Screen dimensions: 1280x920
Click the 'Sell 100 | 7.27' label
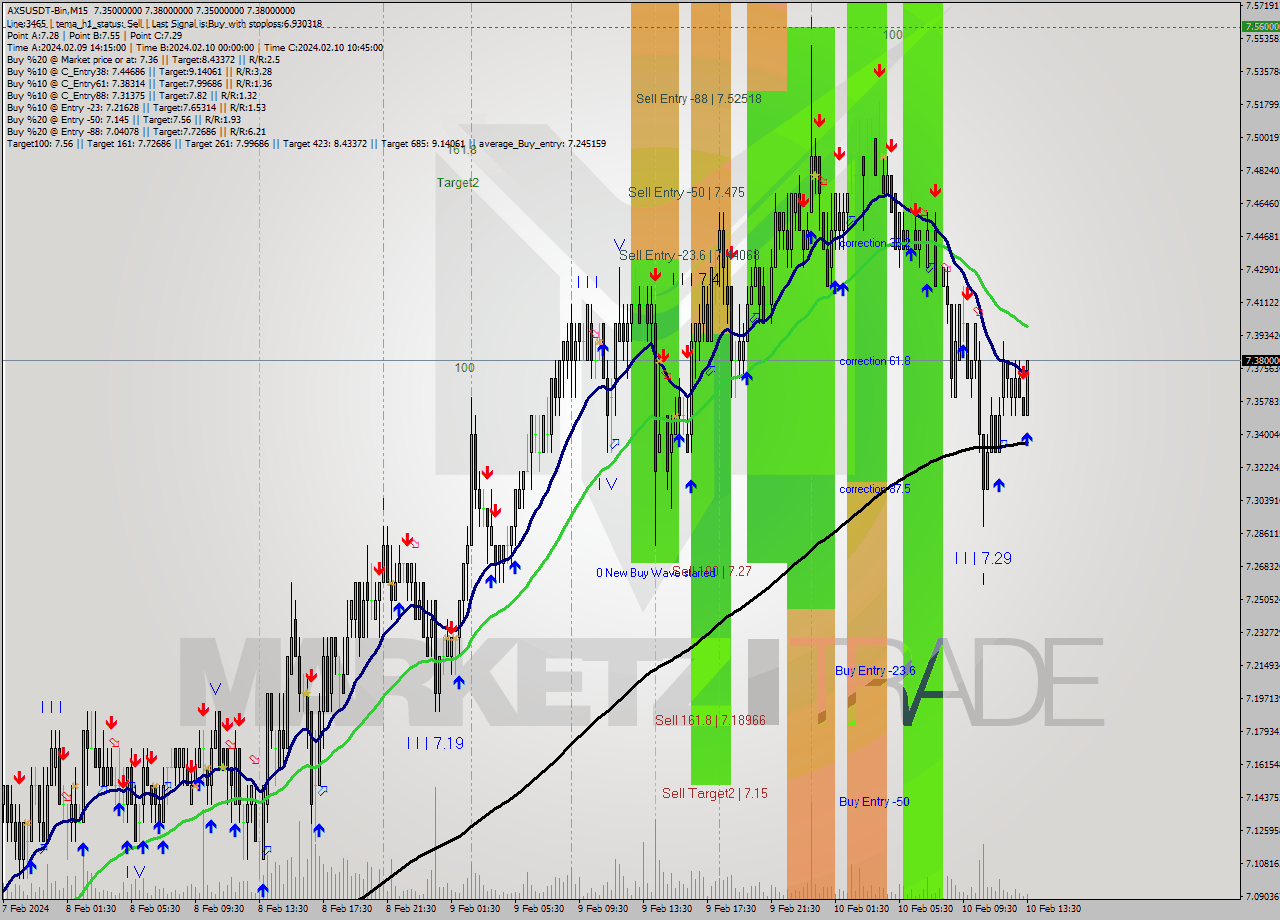point(711,571)
